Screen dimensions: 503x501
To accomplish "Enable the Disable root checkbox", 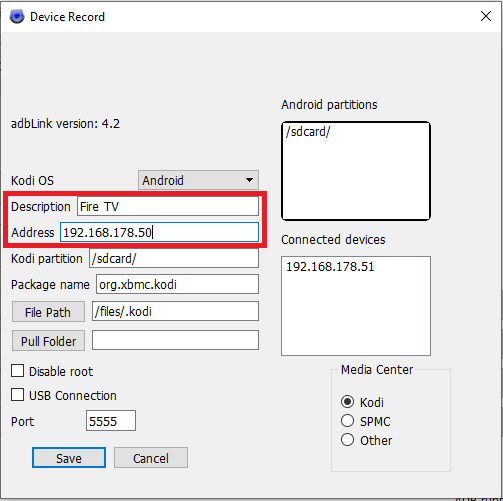I will pos(17,371).
